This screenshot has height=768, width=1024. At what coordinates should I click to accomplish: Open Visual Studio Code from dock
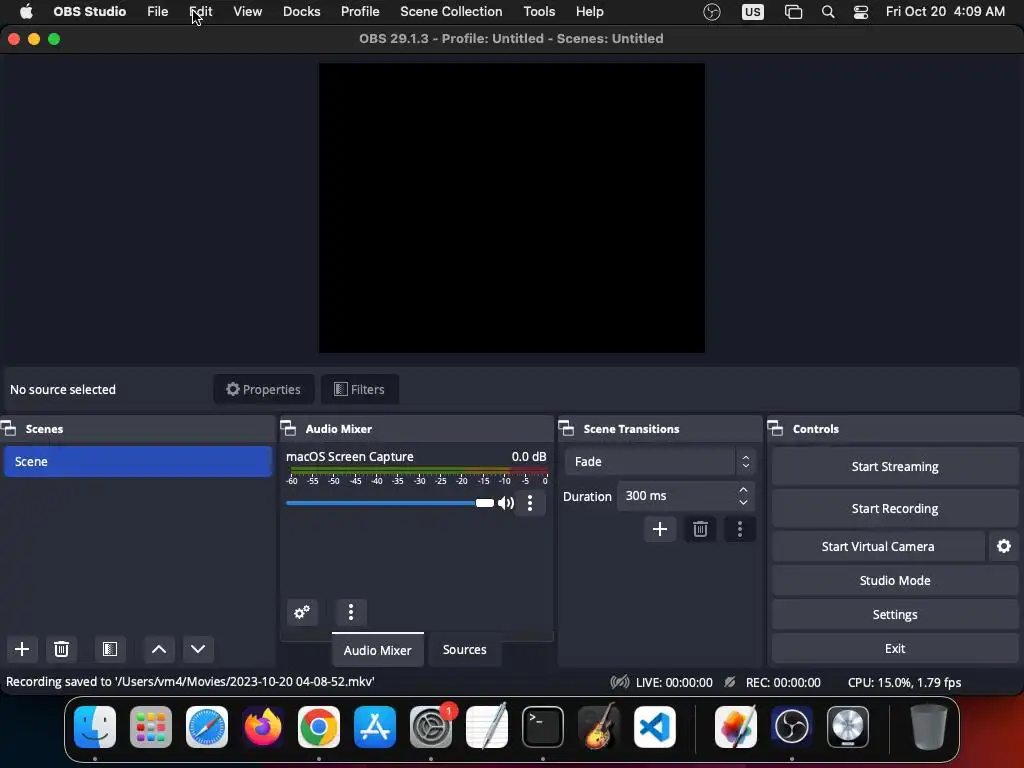pos(654,727)
